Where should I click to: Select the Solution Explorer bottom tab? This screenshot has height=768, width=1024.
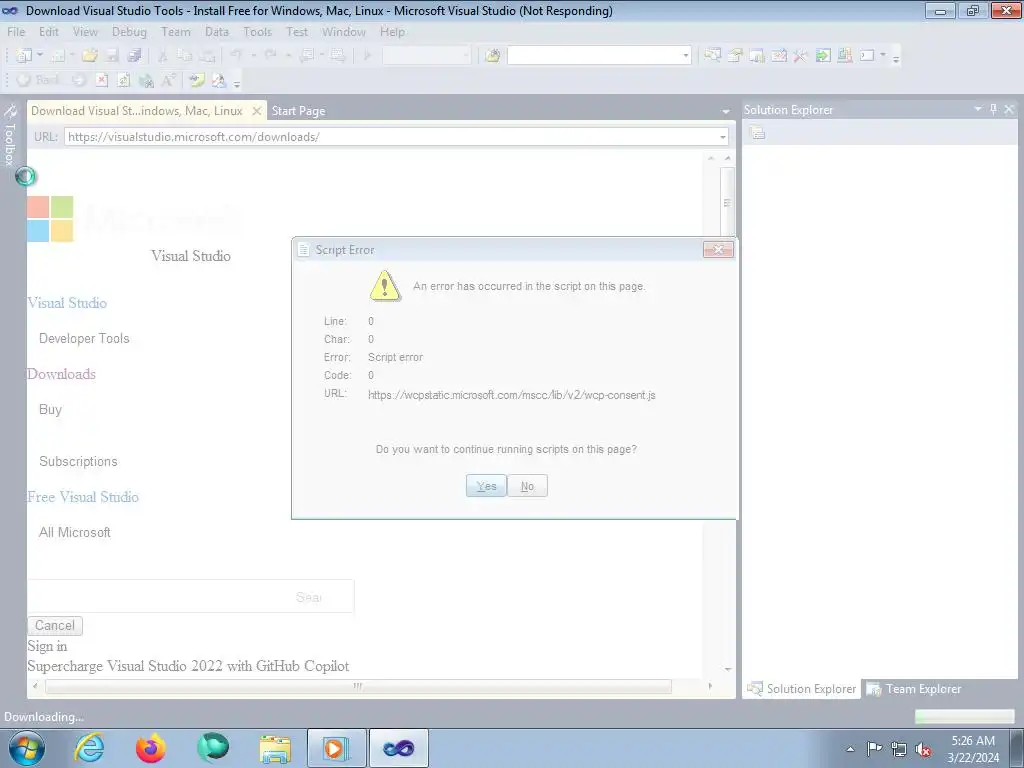click(x=802, y=689)
